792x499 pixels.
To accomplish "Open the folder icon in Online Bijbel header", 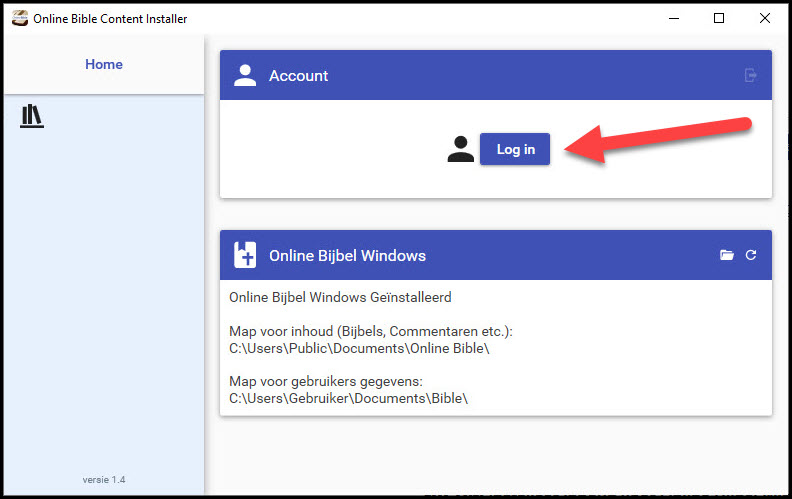I will [x=727, y=255].
